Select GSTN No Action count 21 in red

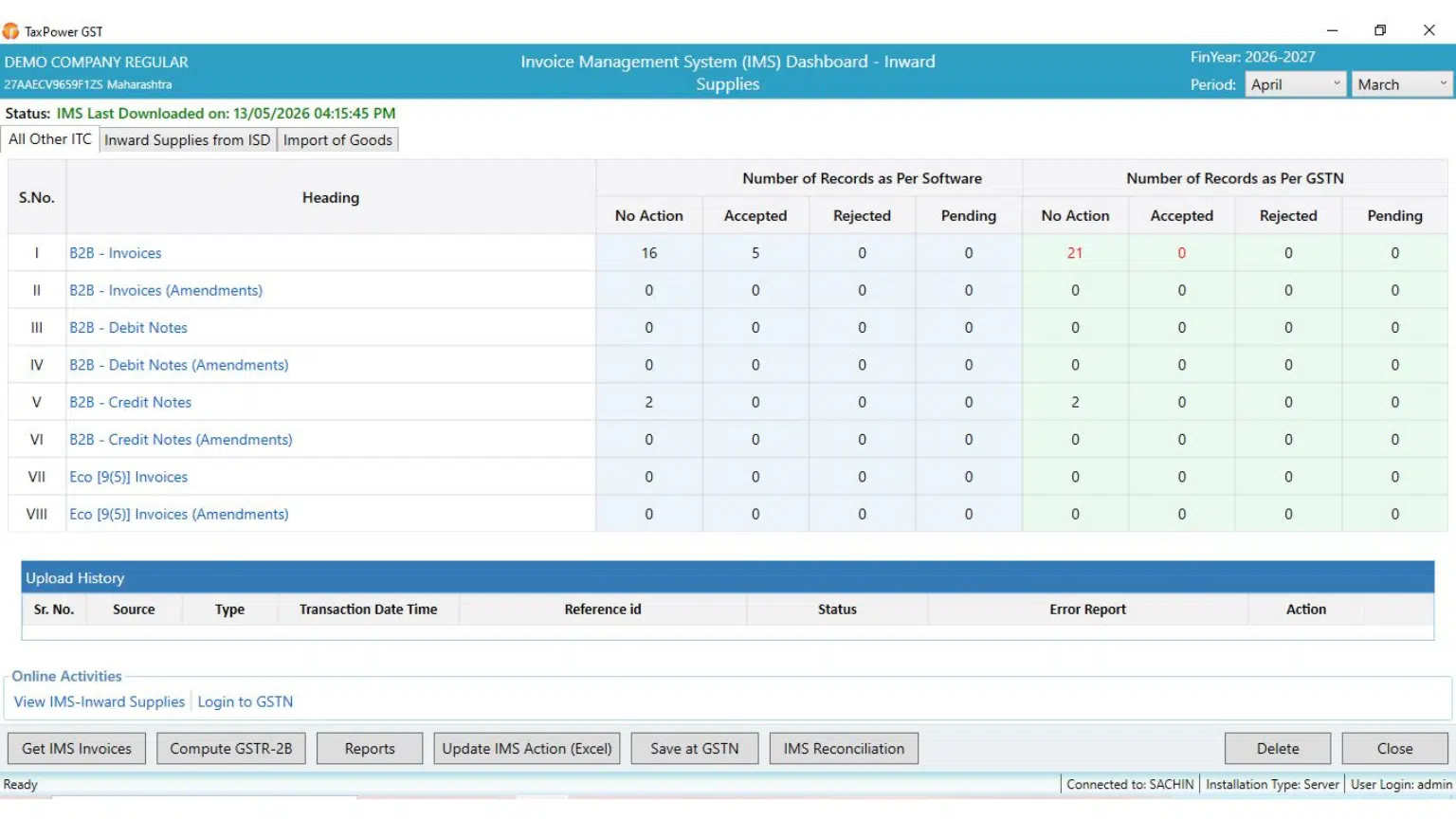pyautogui.click(x=1075, y=253)
